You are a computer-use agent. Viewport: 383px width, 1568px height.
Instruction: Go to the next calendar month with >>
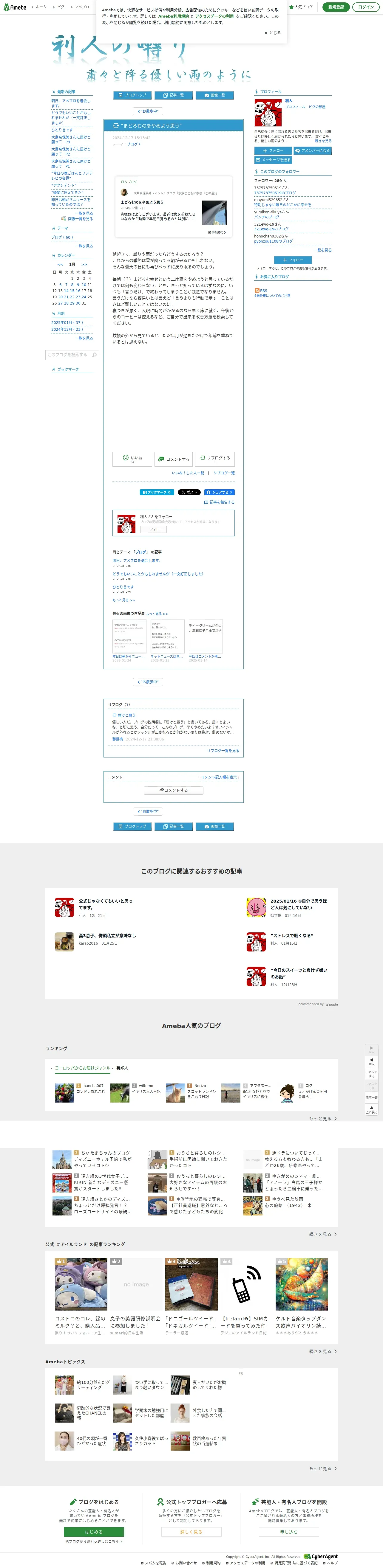tap(84, 265)
